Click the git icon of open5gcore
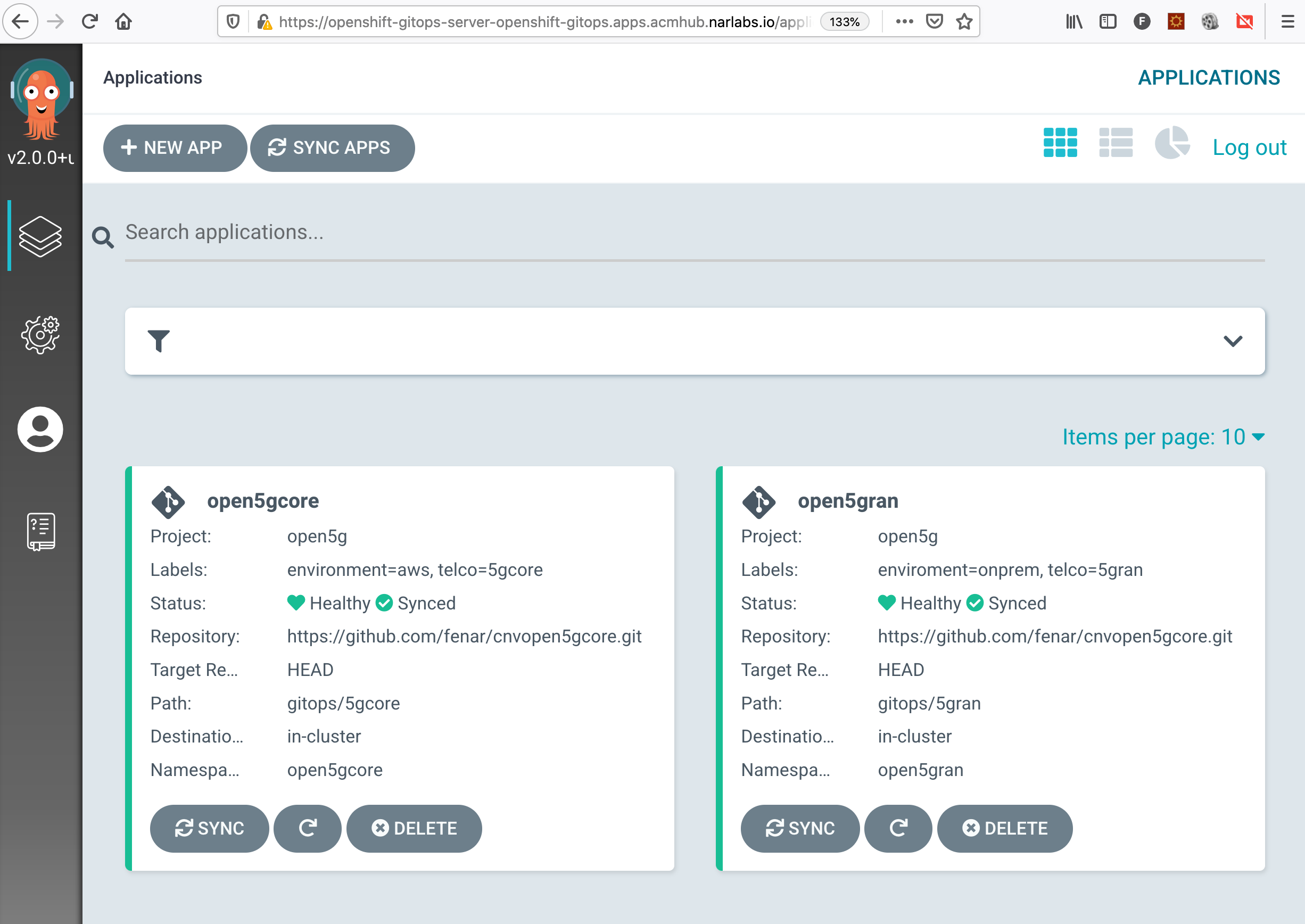 [168, 502]
